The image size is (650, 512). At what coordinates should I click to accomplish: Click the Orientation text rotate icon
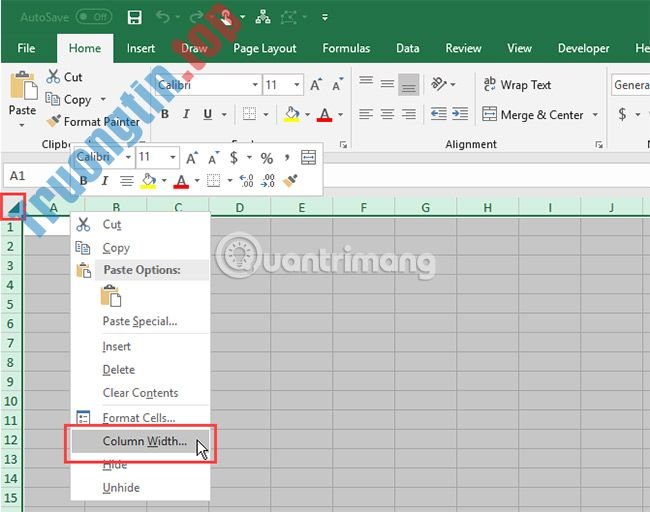tap(439, 84)
